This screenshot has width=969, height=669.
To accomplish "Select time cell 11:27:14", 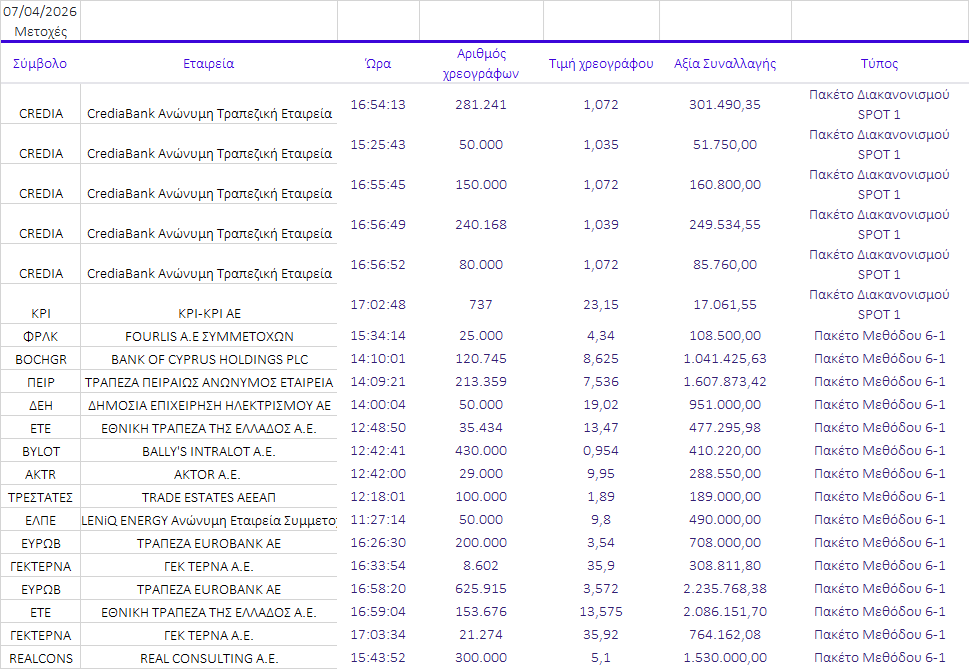I will [378, 520].
